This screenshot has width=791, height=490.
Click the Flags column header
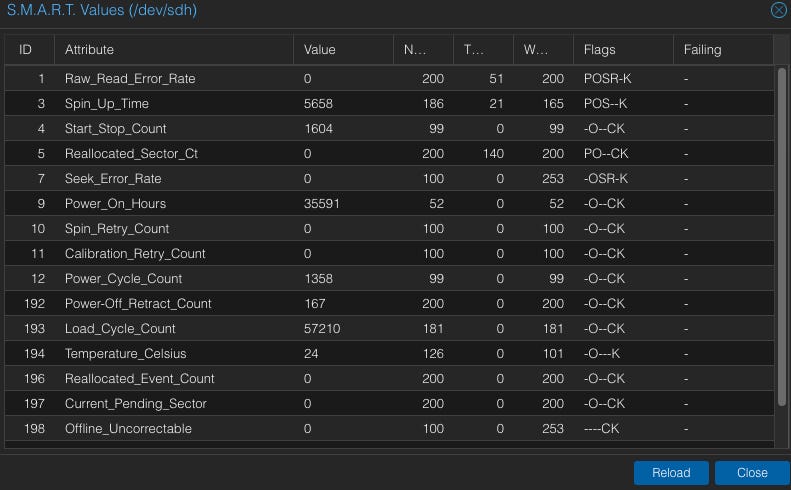coord(623,49)
